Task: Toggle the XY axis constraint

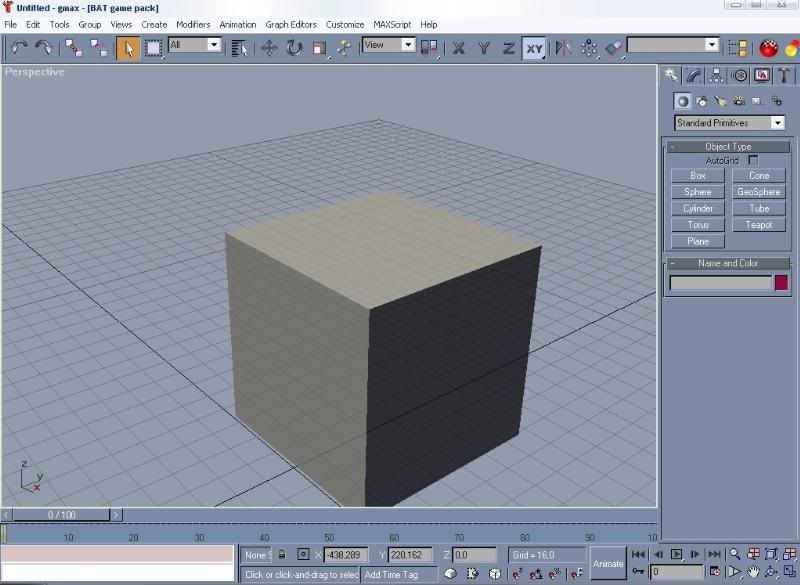Action: (534, 47)
